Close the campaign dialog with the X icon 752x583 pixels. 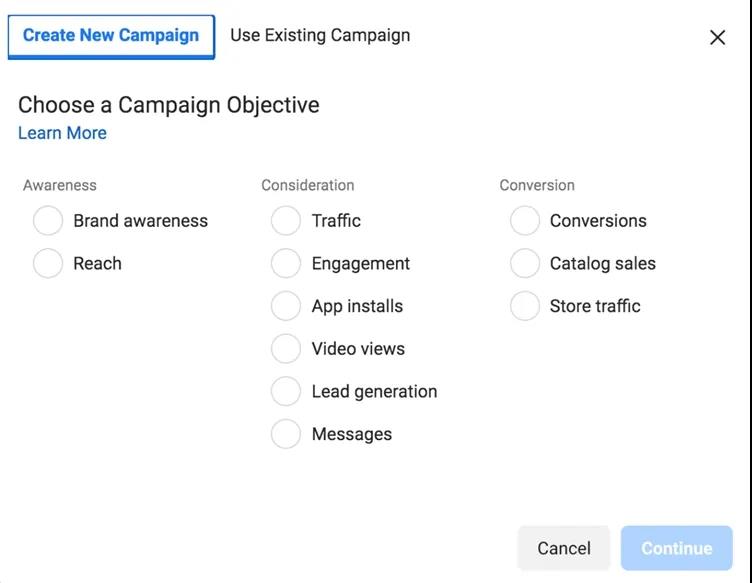[x=717, y=38]
